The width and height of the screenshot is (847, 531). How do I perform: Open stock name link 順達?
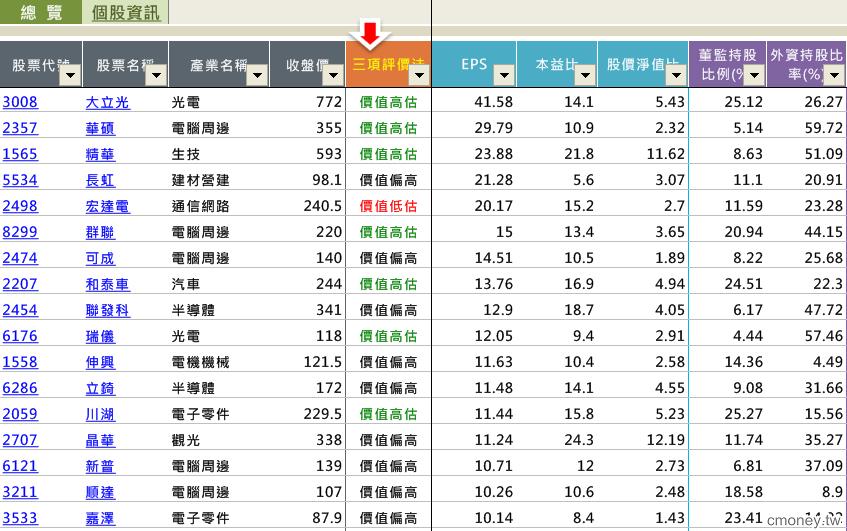coord(100,492)
